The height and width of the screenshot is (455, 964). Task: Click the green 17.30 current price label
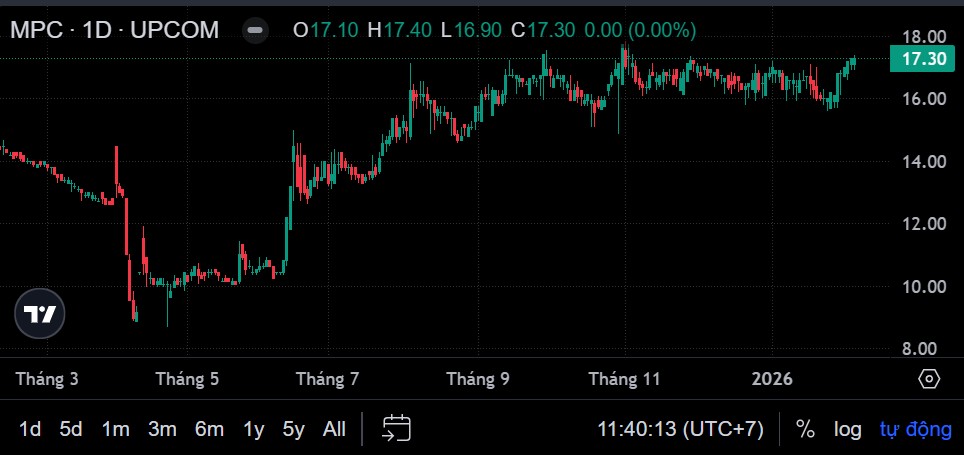pyautogui.click(x=918, y=59)
